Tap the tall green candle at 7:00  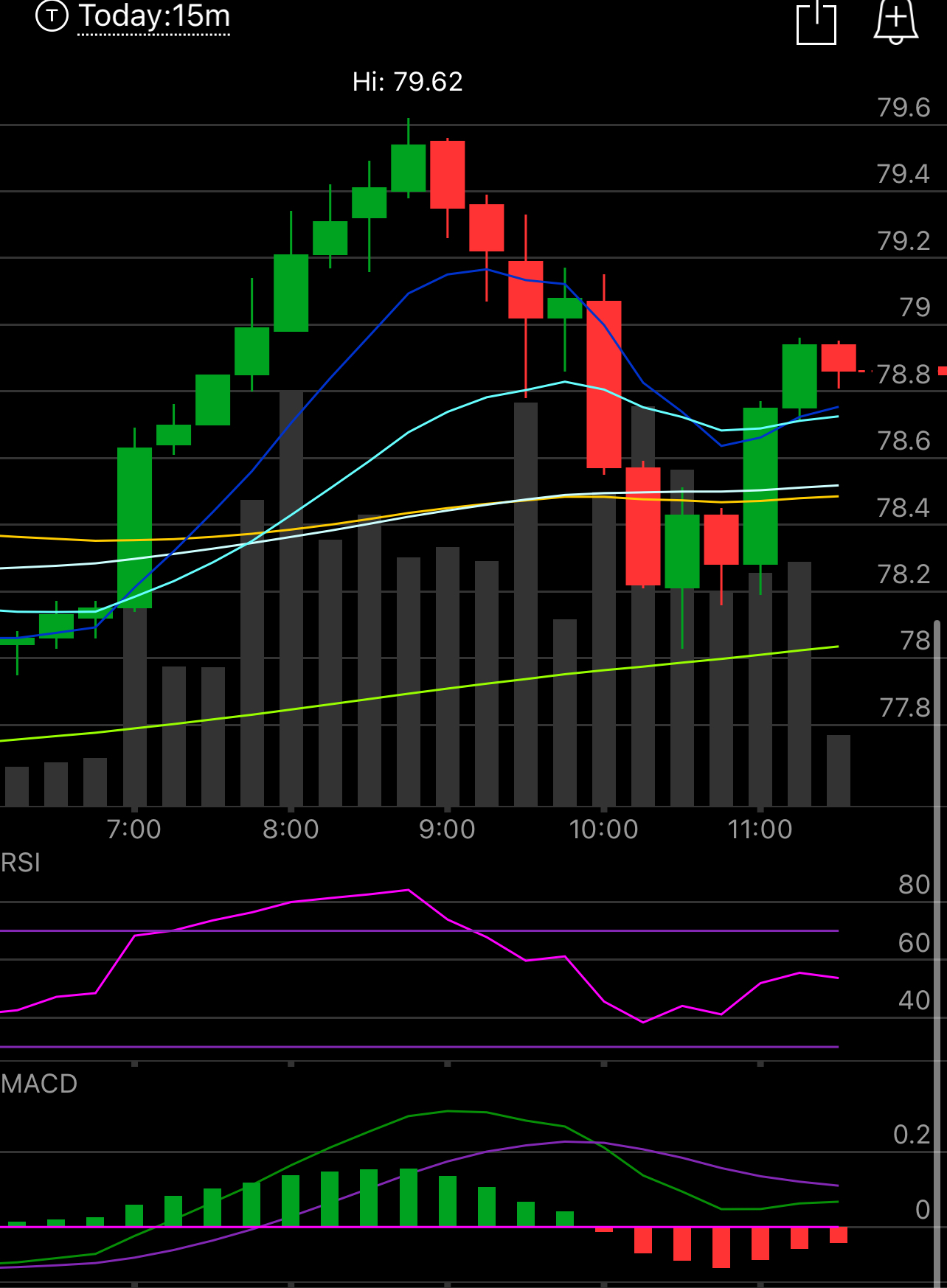tap(134, 528)
